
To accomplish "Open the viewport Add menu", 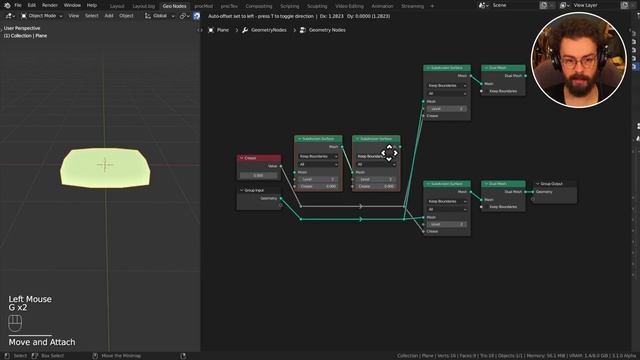I will [x=109, y=16].
